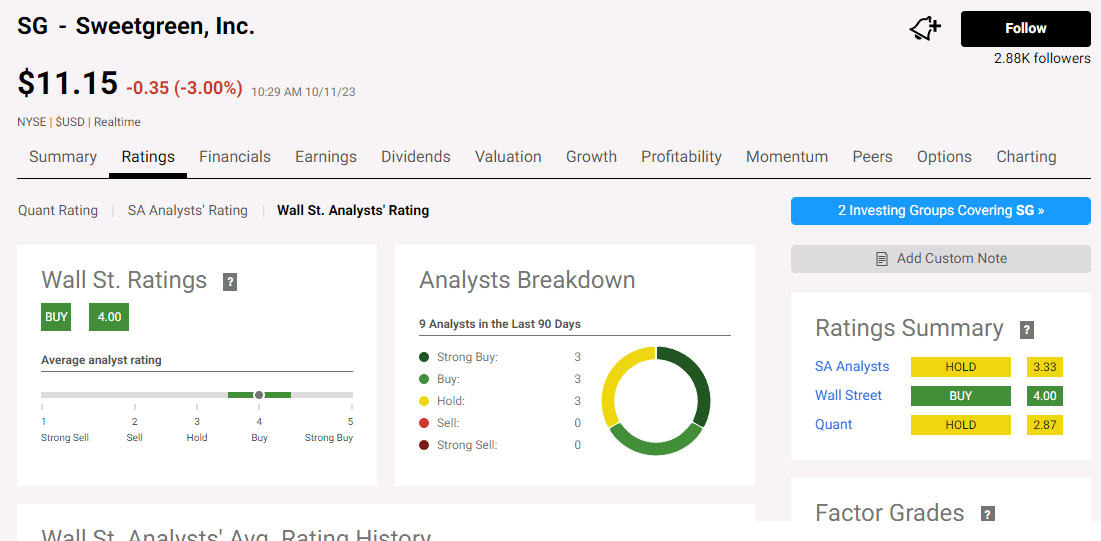
Task: Click the Wall Street link in Ratings Summary
Action: tap(848, 396)
